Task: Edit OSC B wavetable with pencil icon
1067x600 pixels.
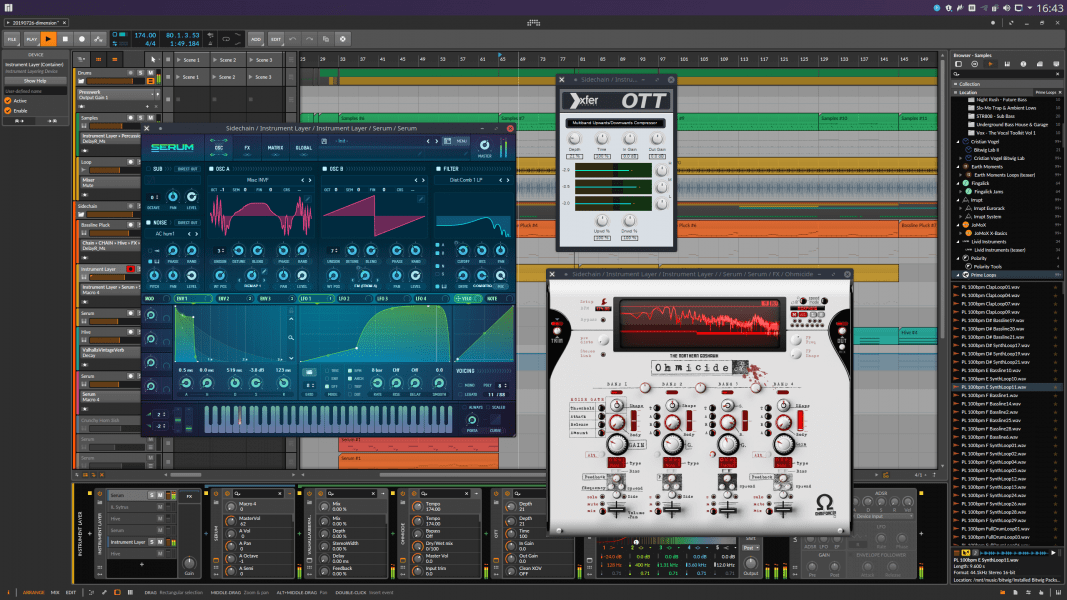Action: tap(421, 199)
